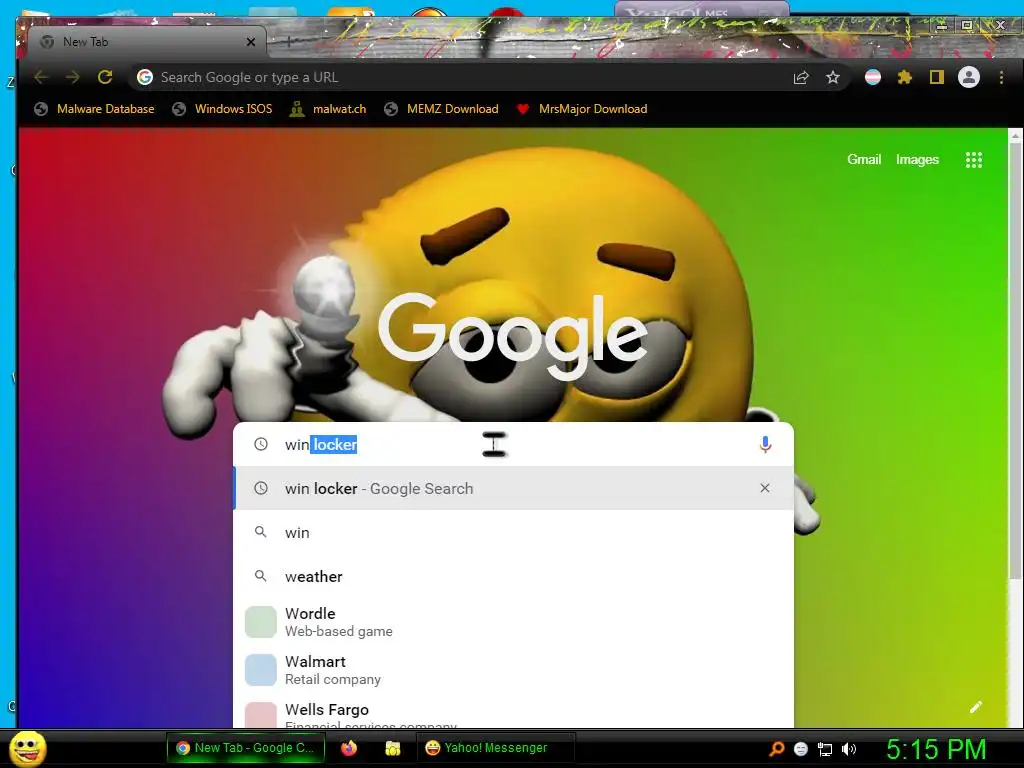Open MEMZ Download bookmark
Viewport: 1024px width, 768px height.
(441, 109)
